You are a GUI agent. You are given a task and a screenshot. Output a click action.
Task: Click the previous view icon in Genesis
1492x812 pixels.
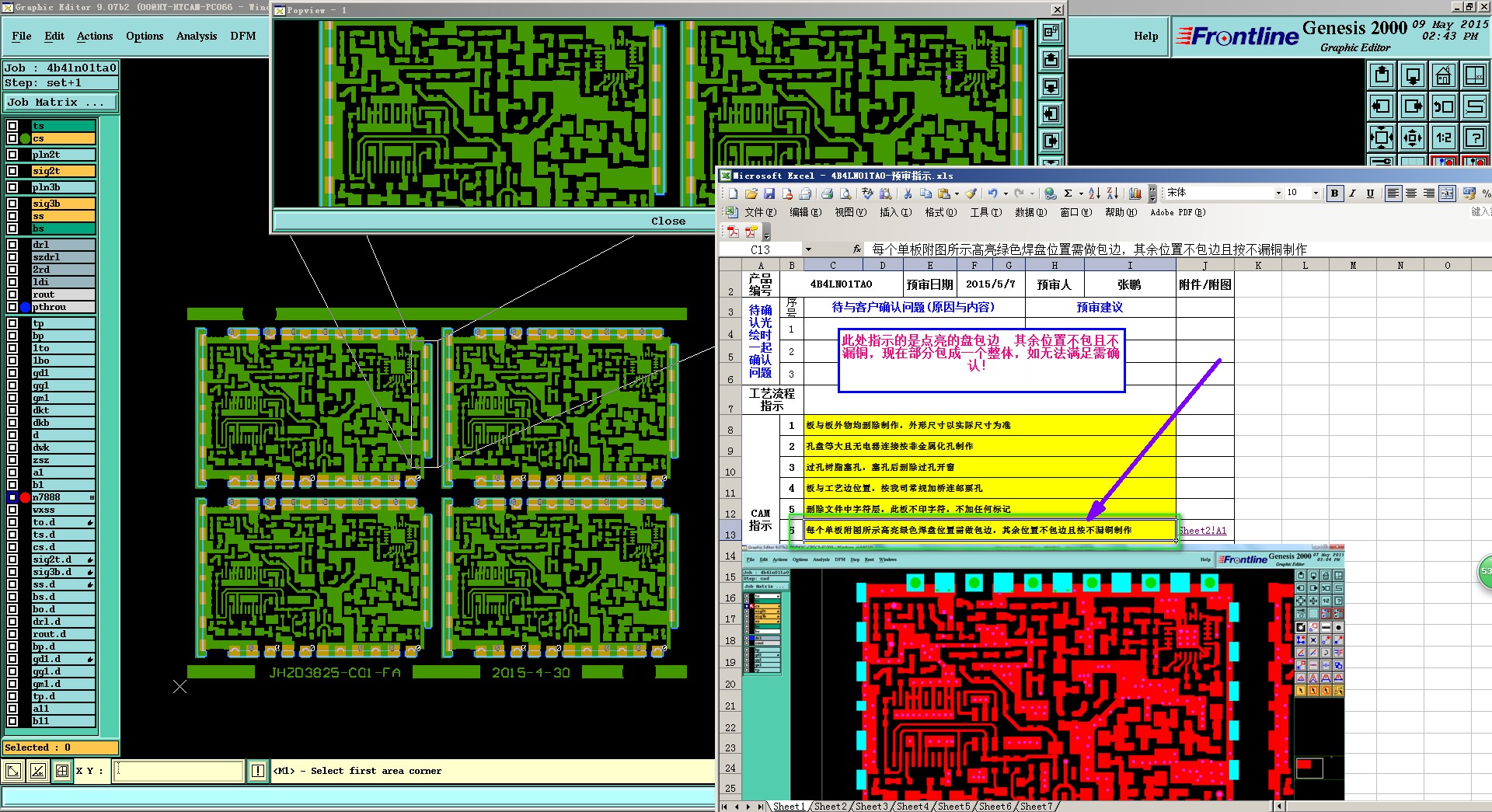pyautogui.click(x=1444, y=106)
